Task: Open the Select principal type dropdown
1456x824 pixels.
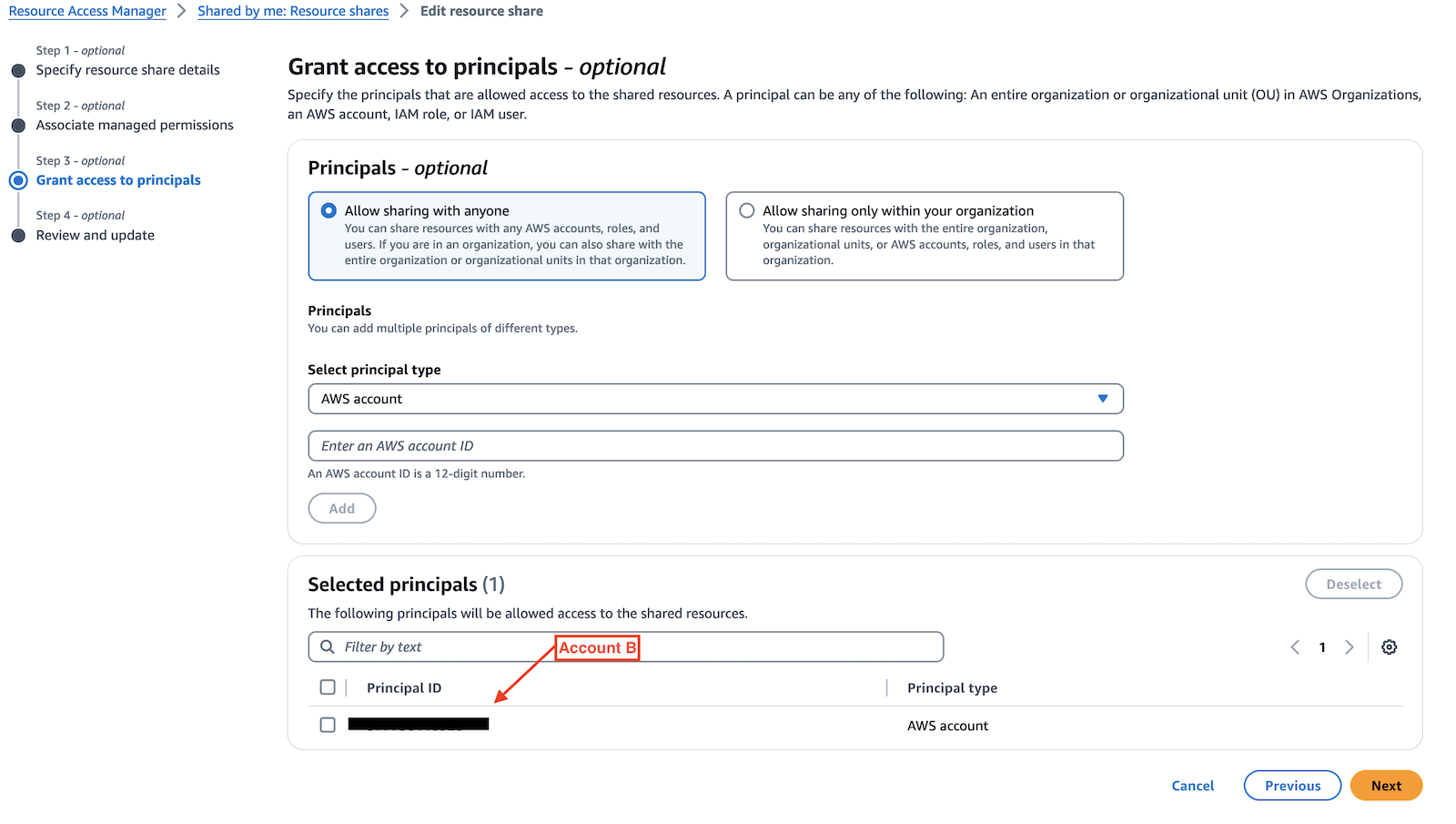Action: pyautogui.click(x=715, y=399)
